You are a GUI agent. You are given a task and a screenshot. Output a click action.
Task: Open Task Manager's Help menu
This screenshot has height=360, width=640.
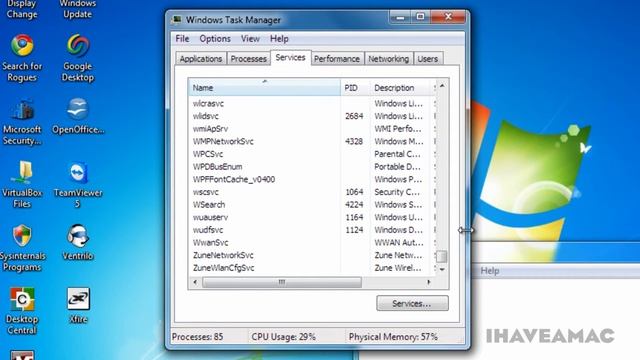pos(279,38)
